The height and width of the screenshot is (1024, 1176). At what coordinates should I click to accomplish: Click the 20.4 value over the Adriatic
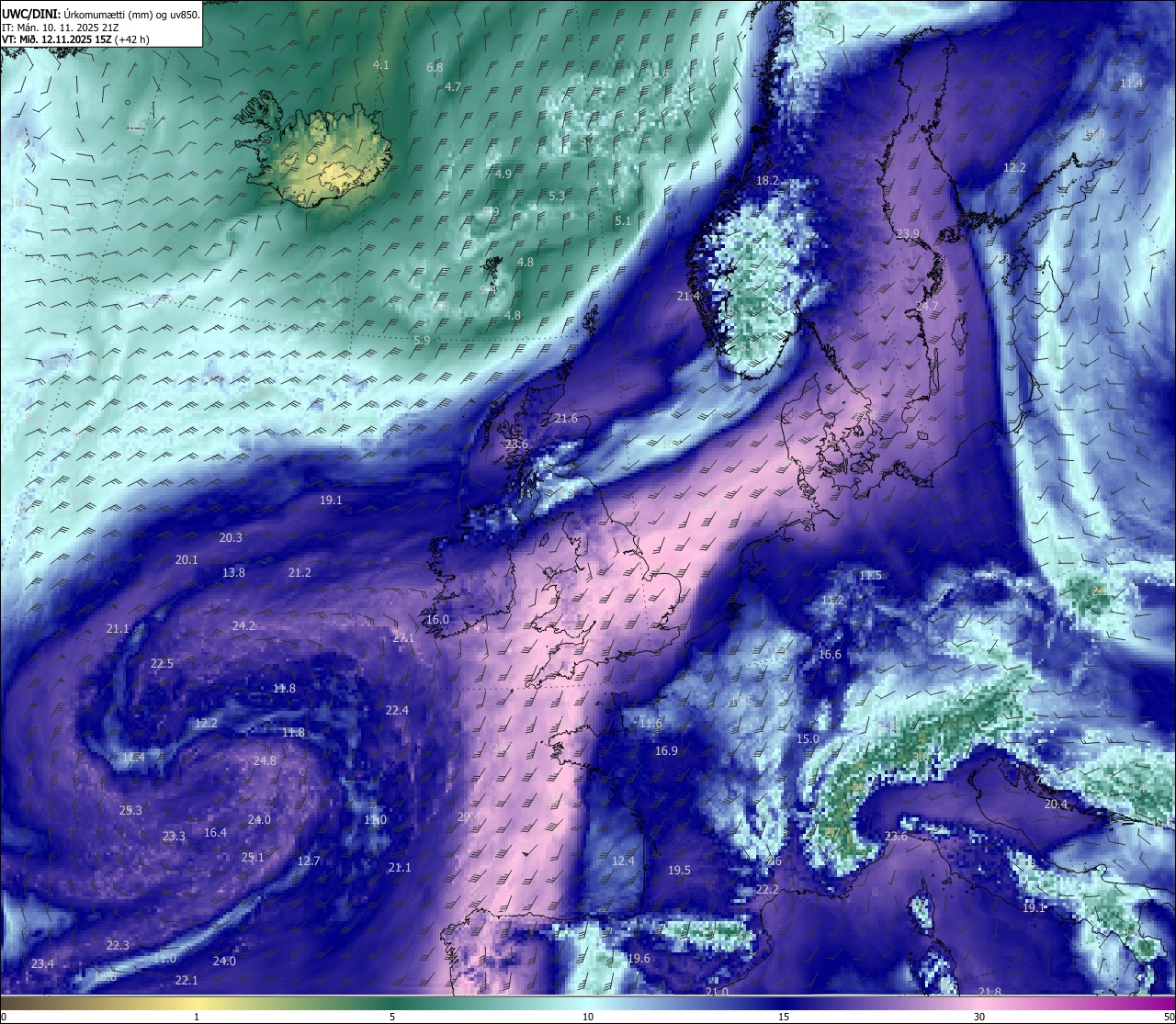point(1057,804)
